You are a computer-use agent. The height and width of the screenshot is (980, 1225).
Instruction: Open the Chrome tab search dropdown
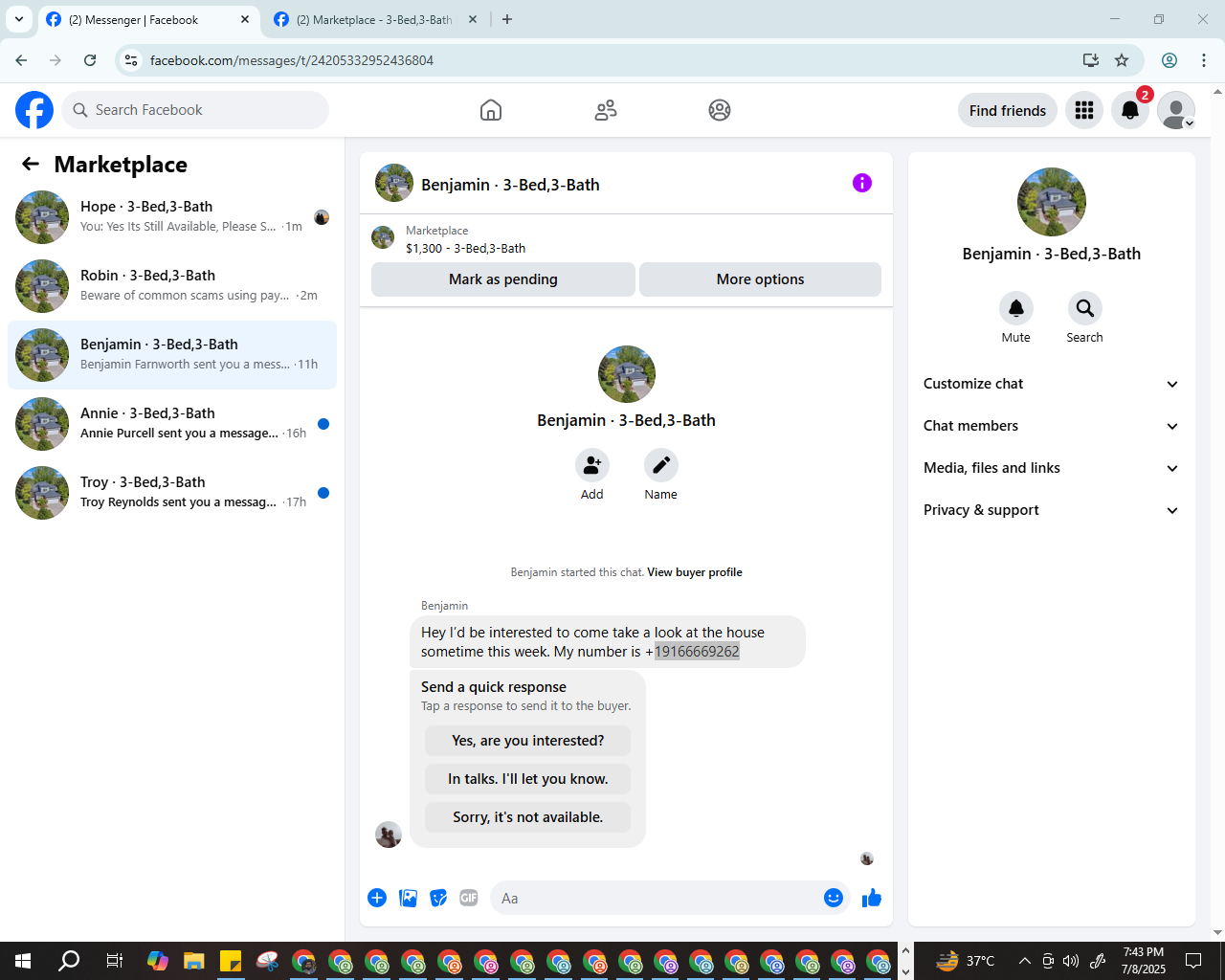tap(18, 19)
